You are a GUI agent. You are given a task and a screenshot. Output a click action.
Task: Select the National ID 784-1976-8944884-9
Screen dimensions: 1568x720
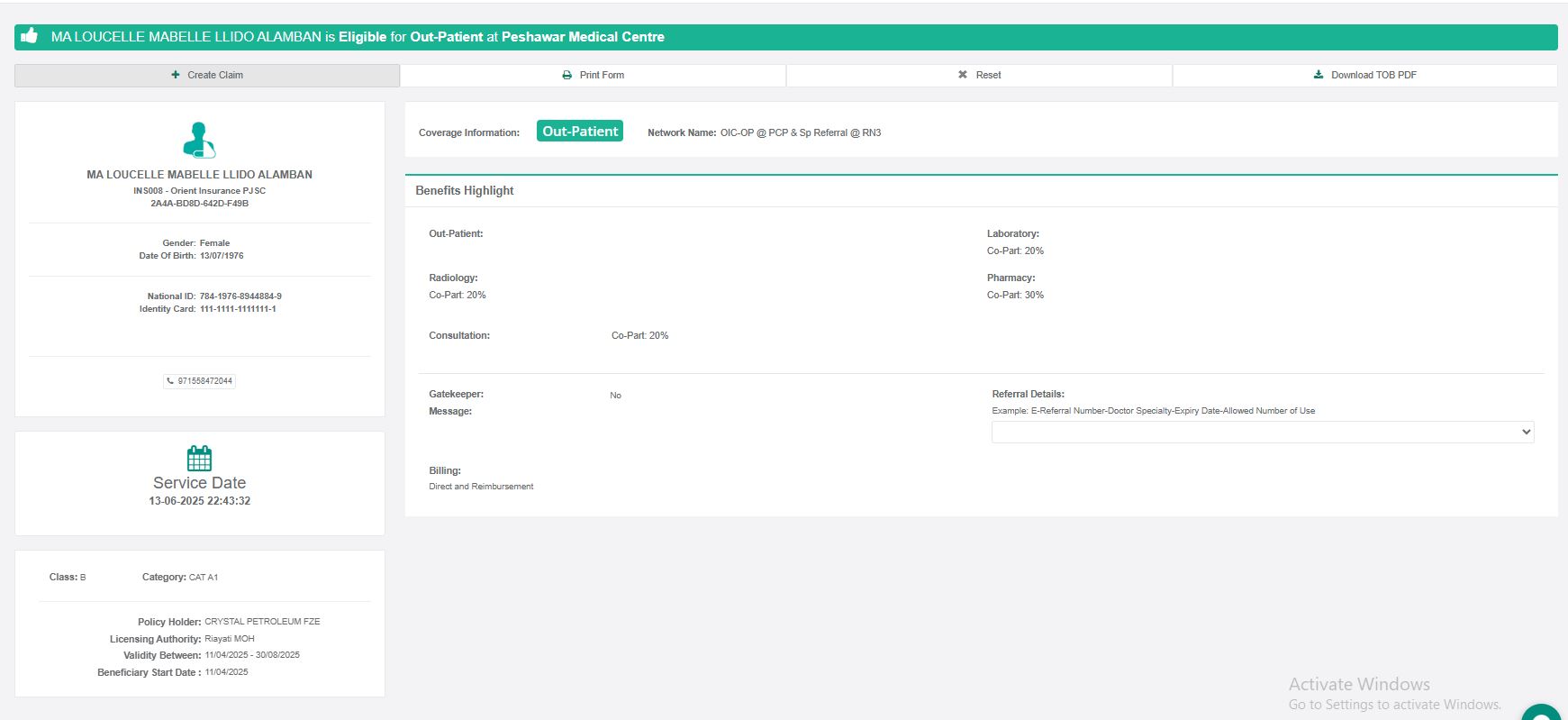tap(240, 296)
